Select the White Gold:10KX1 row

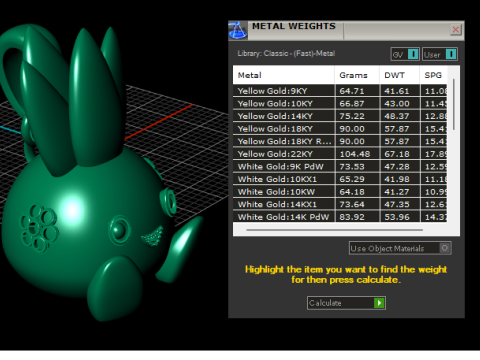[x=340, y=179]
